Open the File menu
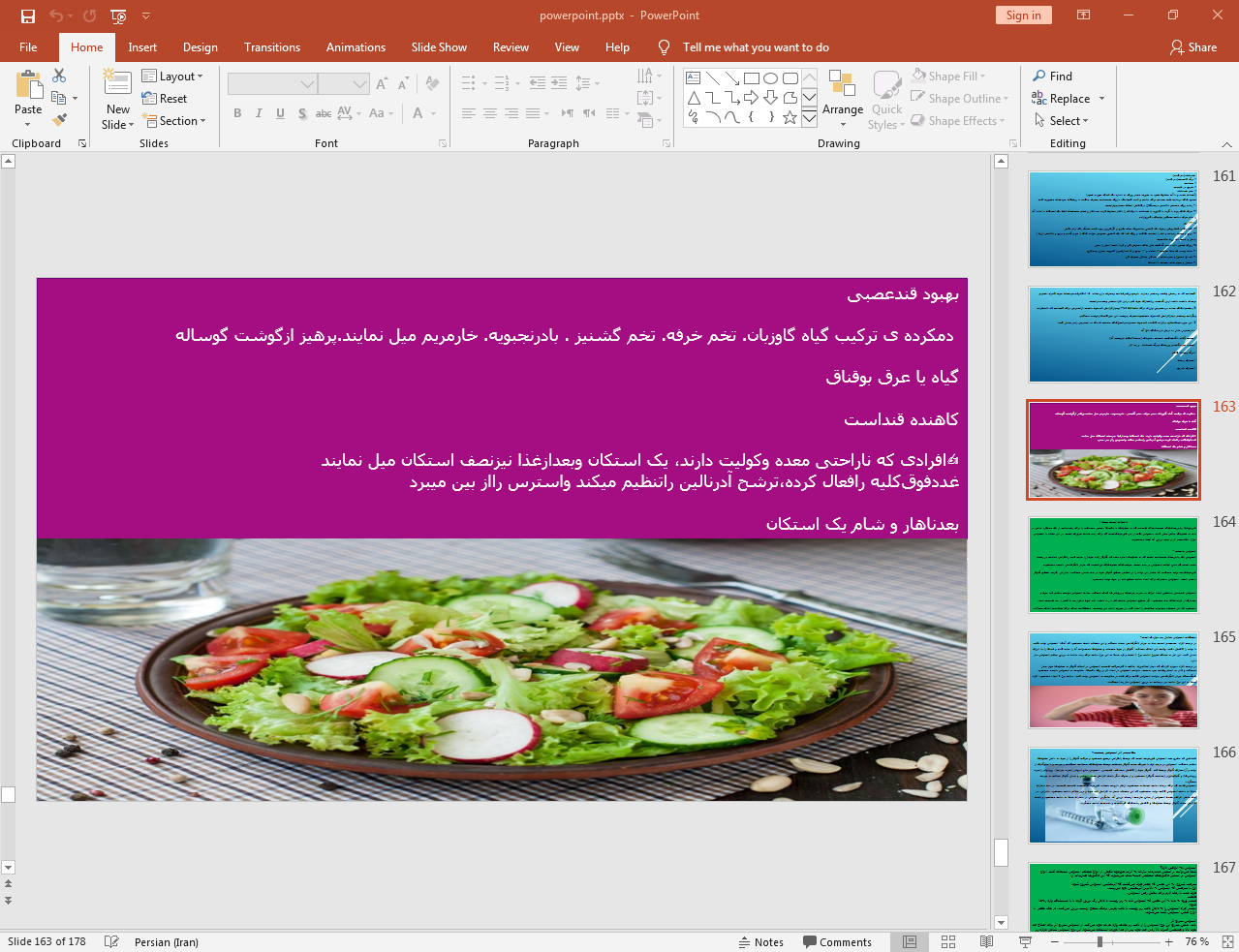 (x=28, y=46)
